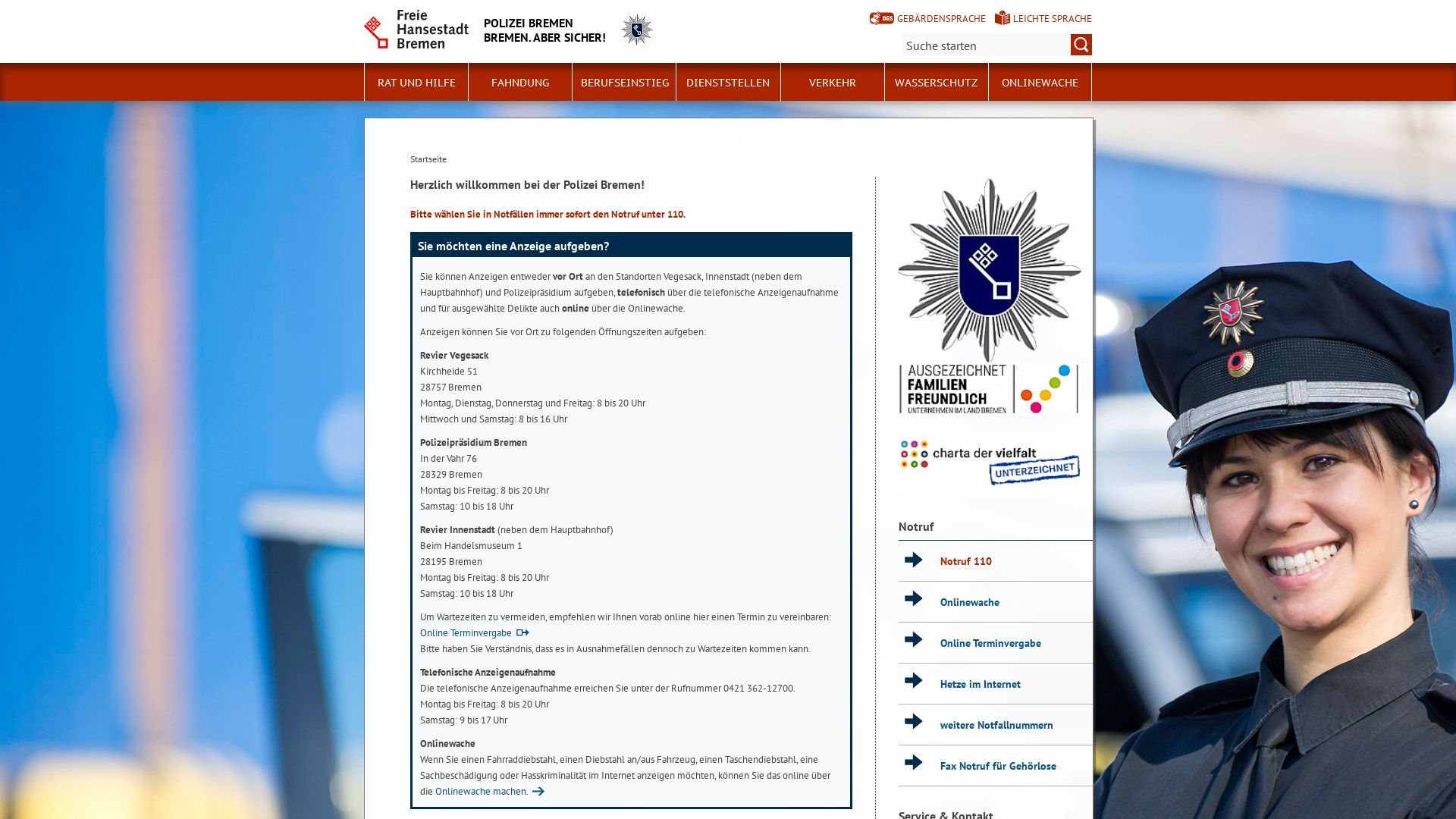Focus the Suche starten search field
The image size is (1456, 819).
tap(986, 45)
